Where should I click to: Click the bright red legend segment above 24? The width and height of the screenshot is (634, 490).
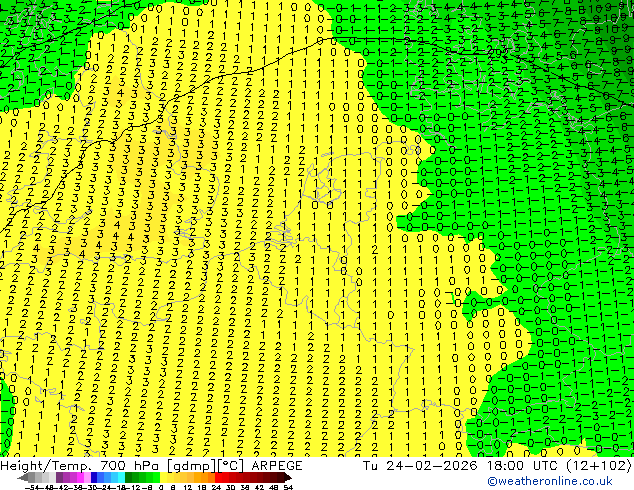218,477
